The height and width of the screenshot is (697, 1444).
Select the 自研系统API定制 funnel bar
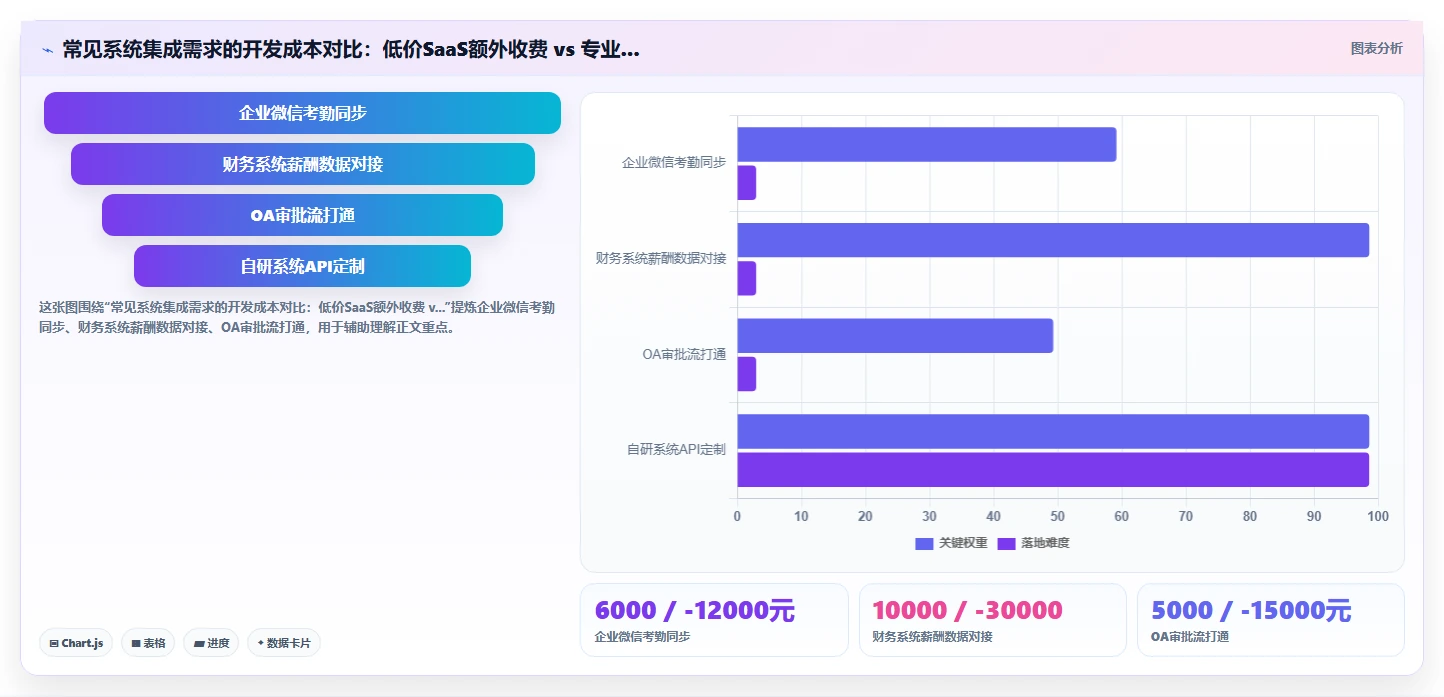[x=302, y=266]
